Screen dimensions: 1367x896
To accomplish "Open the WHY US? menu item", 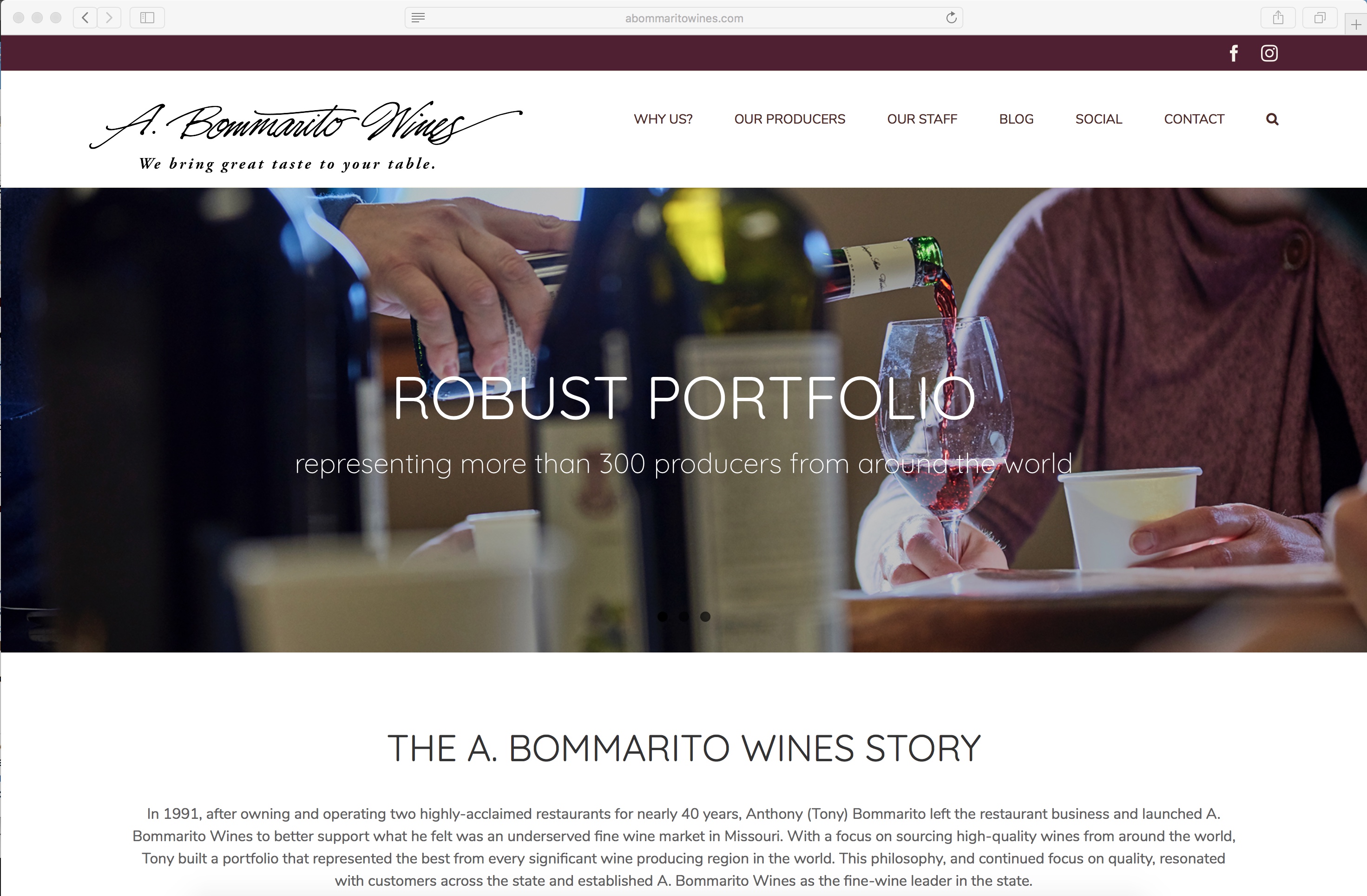I will (663, 119).
